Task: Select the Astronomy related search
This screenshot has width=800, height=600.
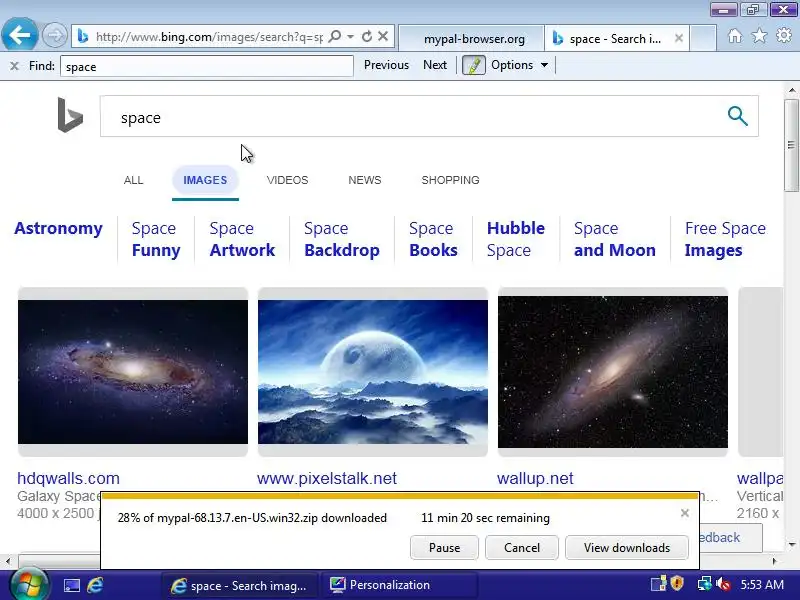Action: 58,229
